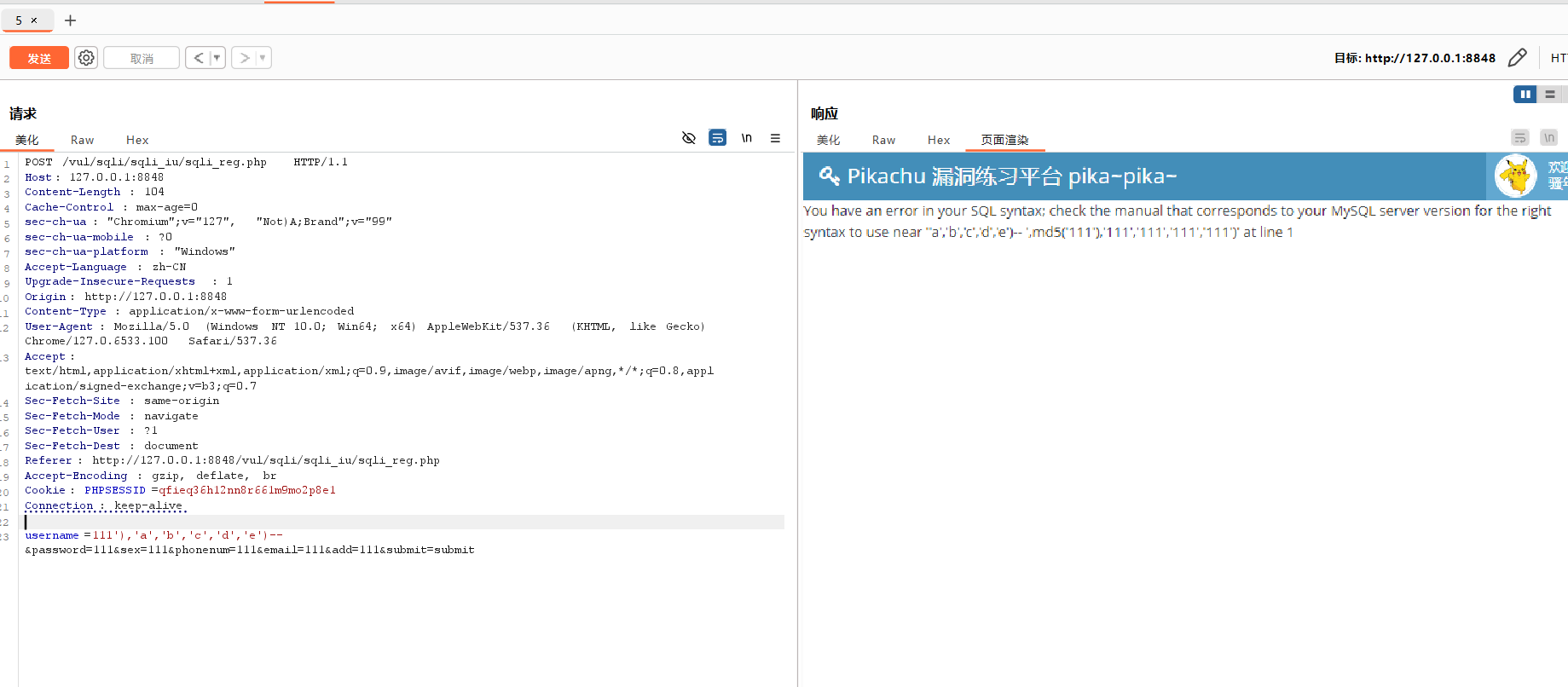
Task: Expand the back history dropdown arrow
Action: 217,58
